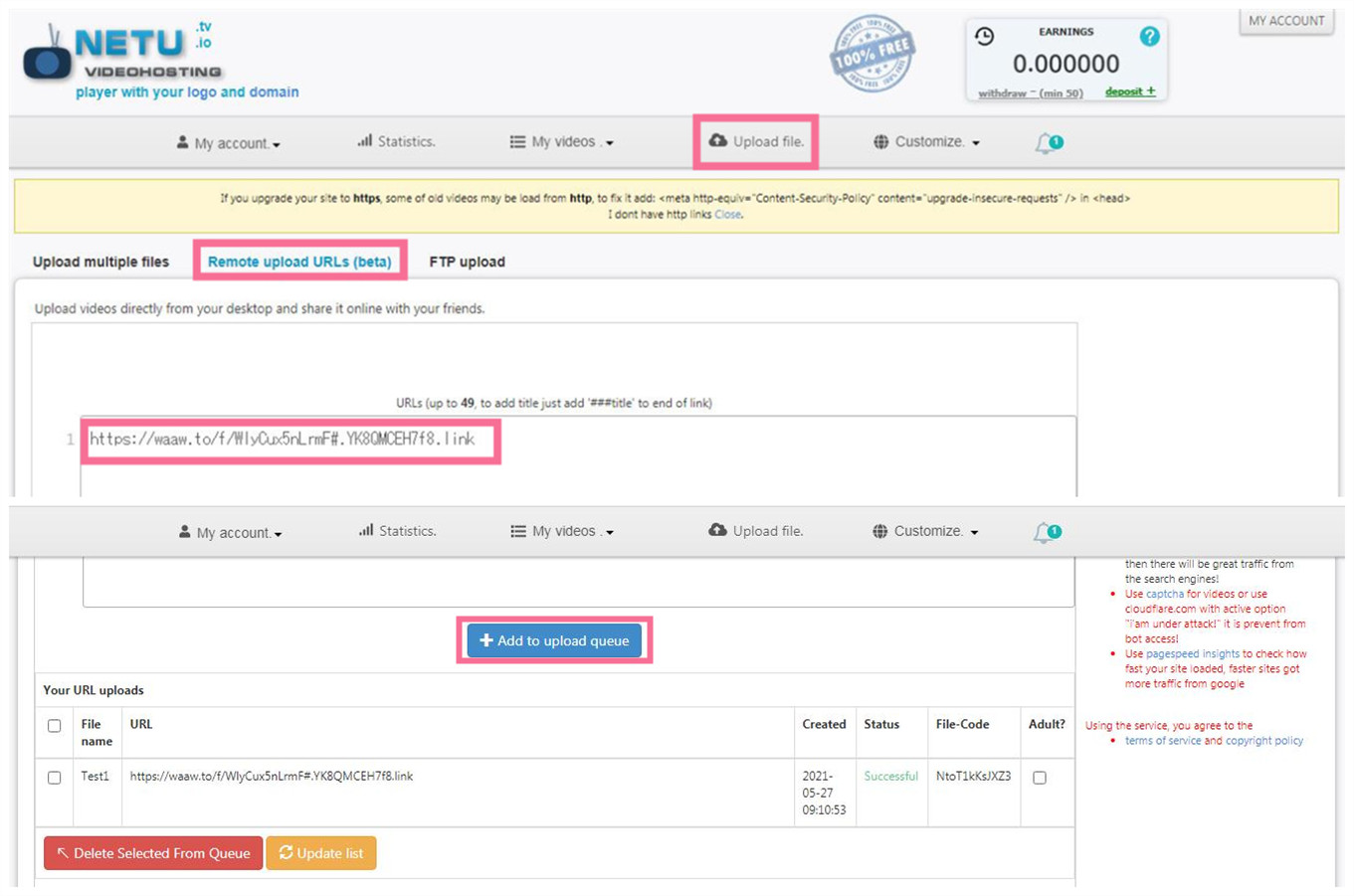
Task: Click the Delete Selected From Queue button
Action: tap(153, 853)
